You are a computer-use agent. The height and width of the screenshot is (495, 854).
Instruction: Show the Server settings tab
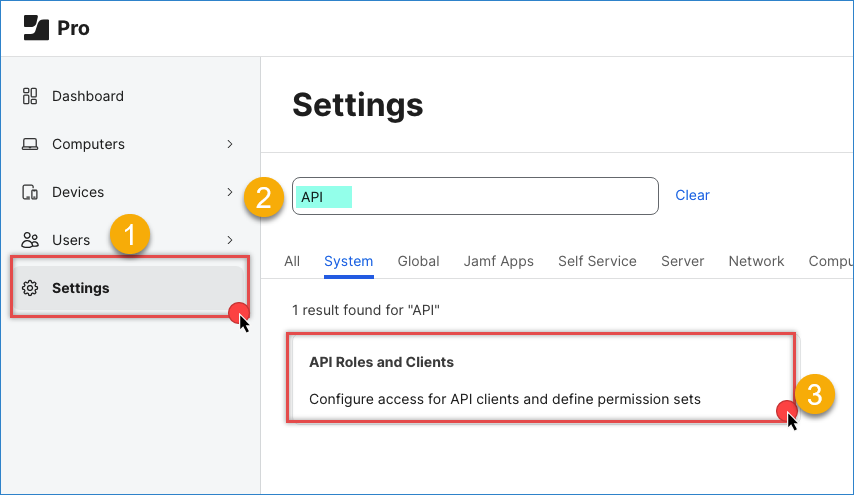coord(682,261)
